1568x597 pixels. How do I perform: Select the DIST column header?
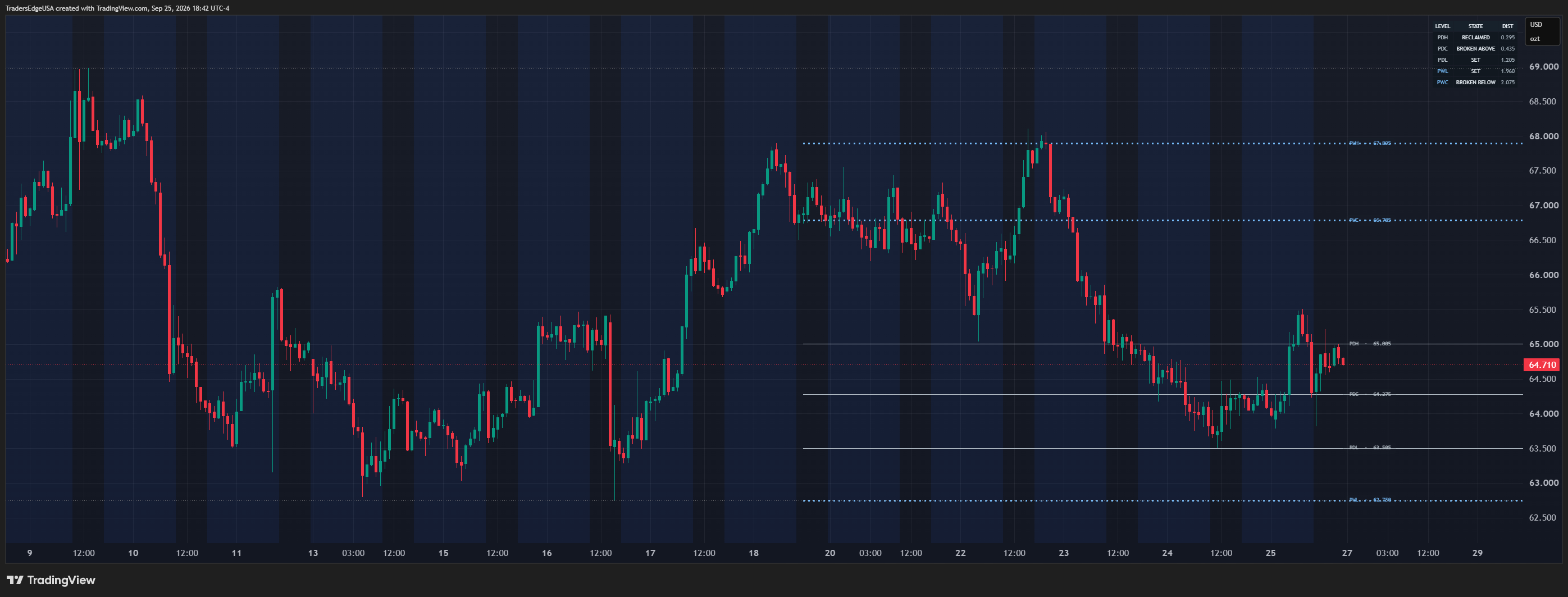coord(1508,26)
